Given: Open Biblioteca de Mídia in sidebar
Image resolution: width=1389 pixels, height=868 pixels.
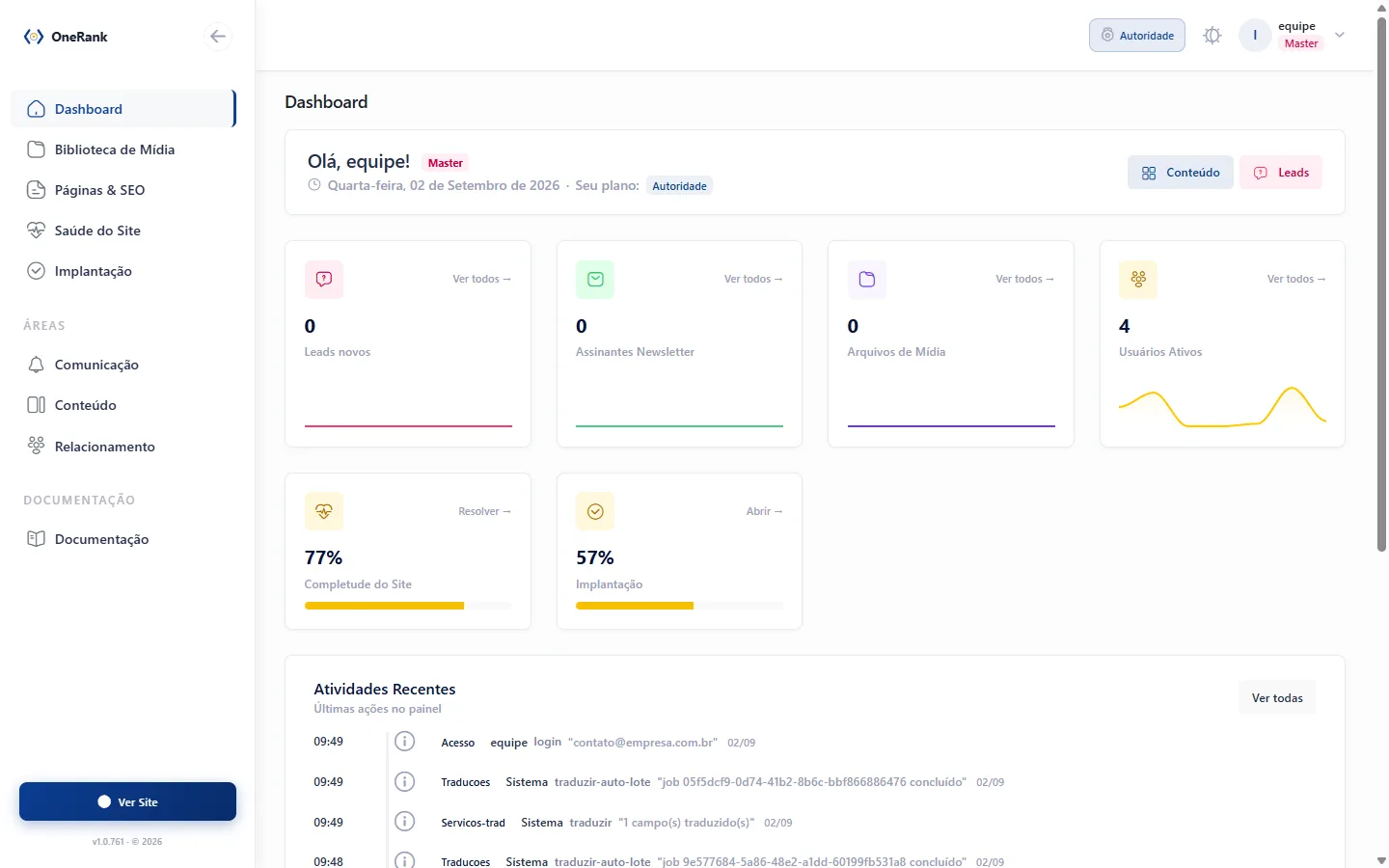Looking at the screenshot, I should 123,149.
